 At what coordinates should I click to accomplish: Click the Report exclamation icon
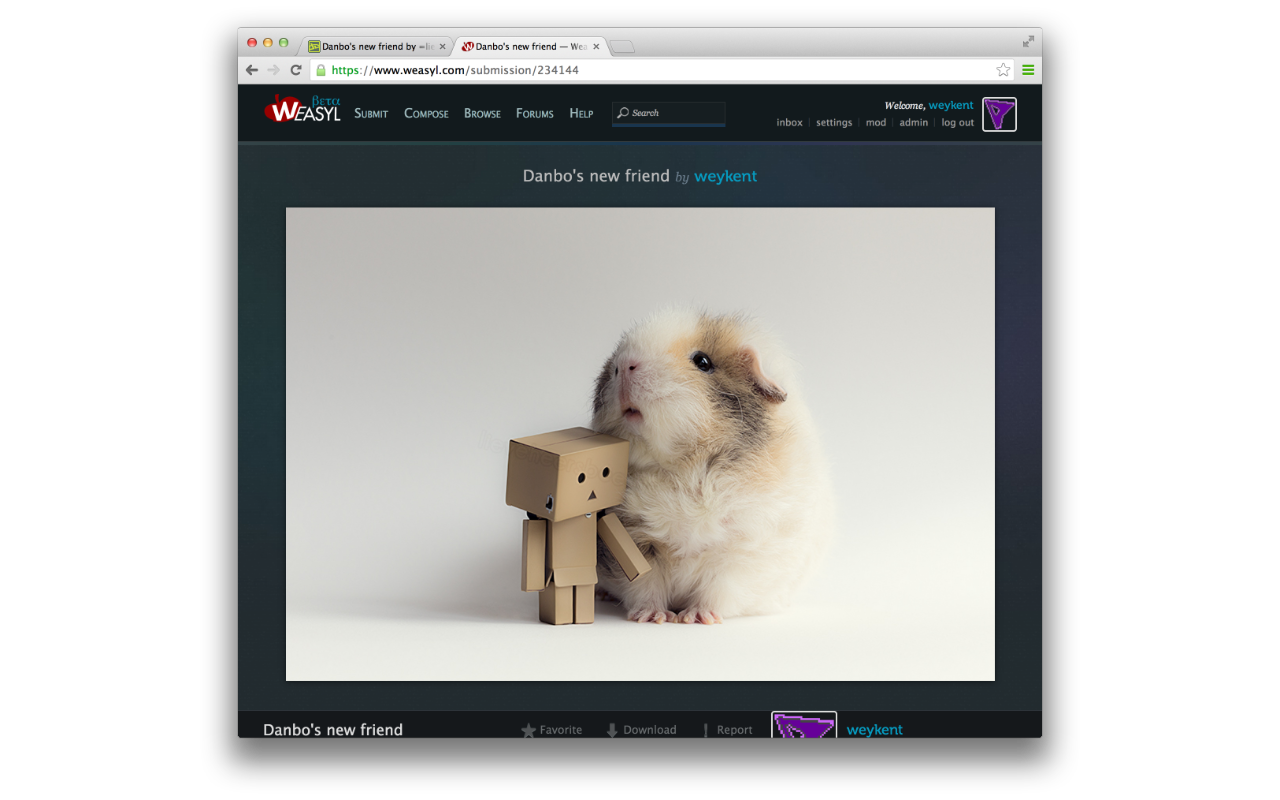706,730
